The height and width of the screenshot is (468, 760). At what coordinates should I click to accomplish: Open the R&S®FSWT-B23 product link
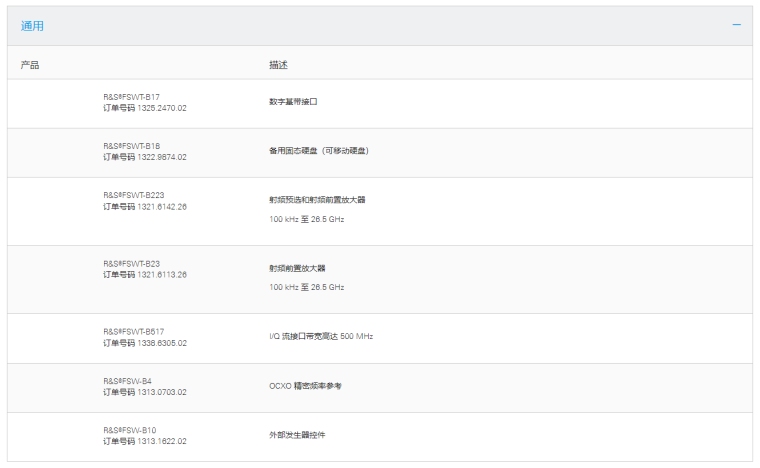tap(131, 264)
